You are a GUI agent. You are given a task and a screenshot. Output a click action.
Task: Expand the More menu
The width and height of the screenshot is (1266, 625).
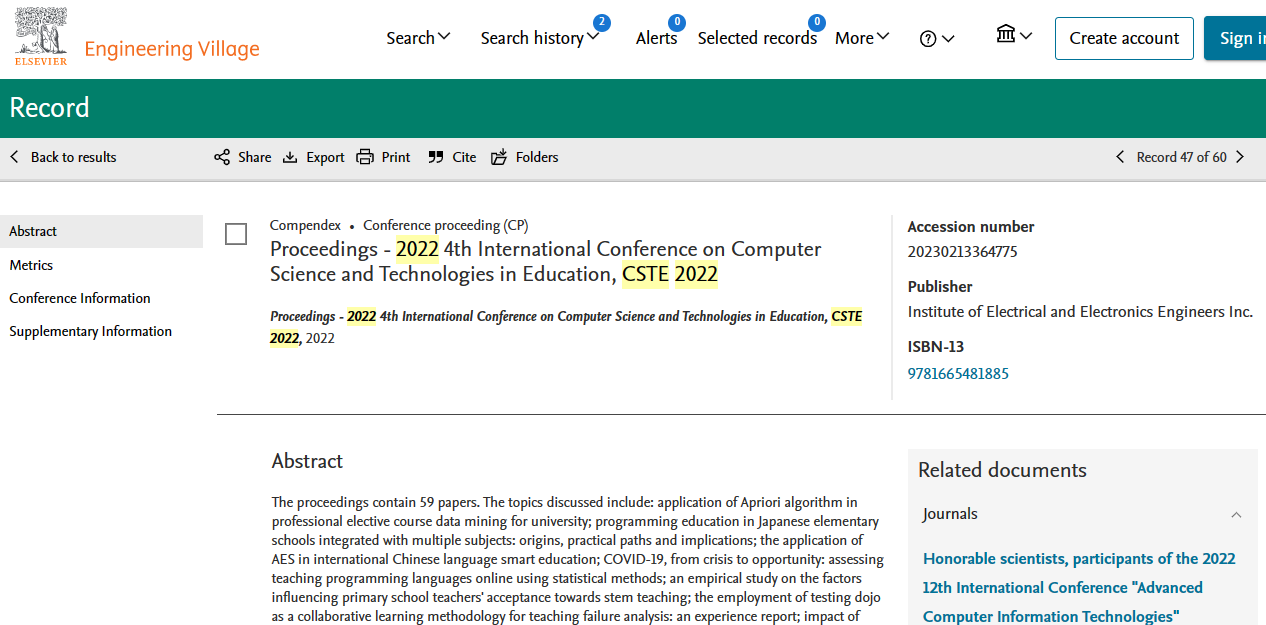[x=862, y=38]
